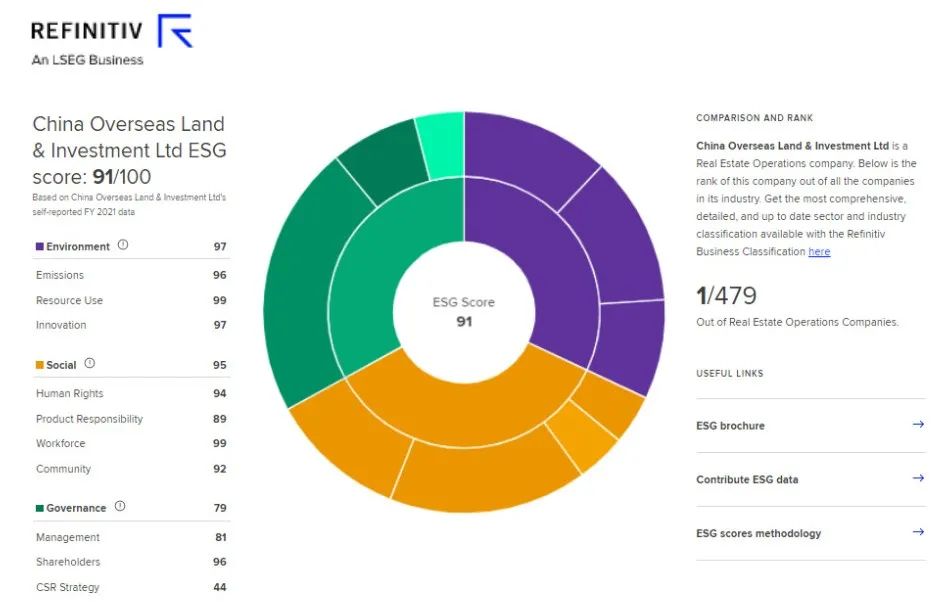Click the Resource Use score 99
This screenshot has width=937, height=602.
click(x=220, y=300)
